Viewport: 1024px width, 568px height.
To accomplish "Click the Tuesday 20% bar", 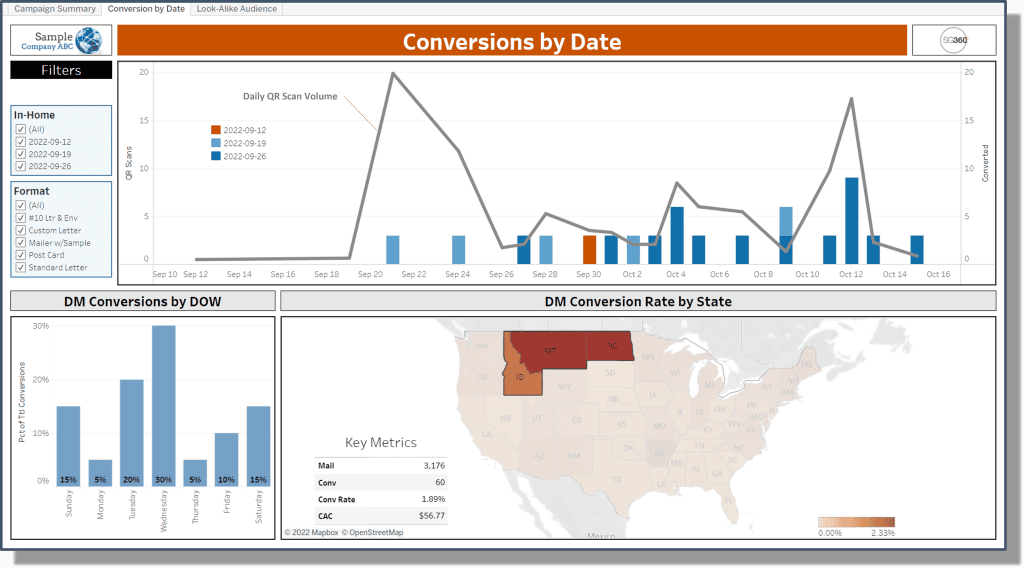I will [131, 432].
